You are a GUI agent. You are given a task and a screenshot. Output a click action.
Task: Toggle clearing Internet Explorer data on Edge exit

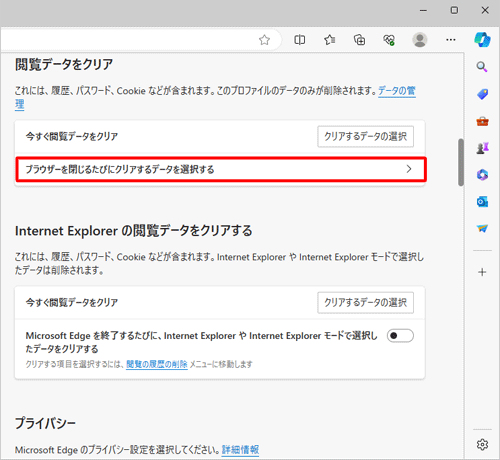[400, 336]
